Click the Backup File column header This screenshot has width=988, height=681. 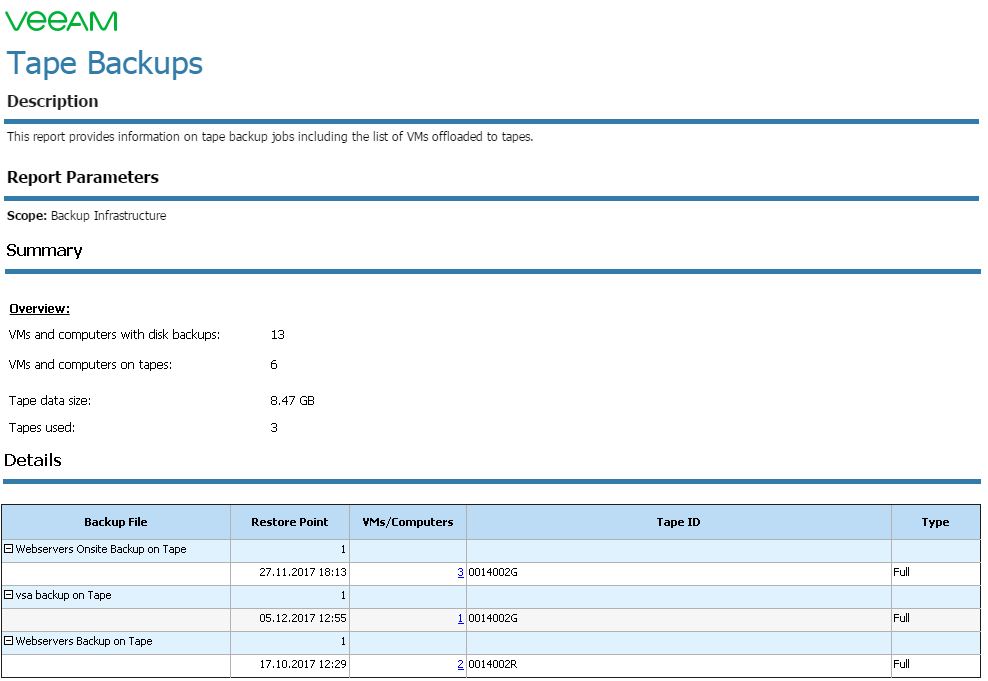pos(116,522)
